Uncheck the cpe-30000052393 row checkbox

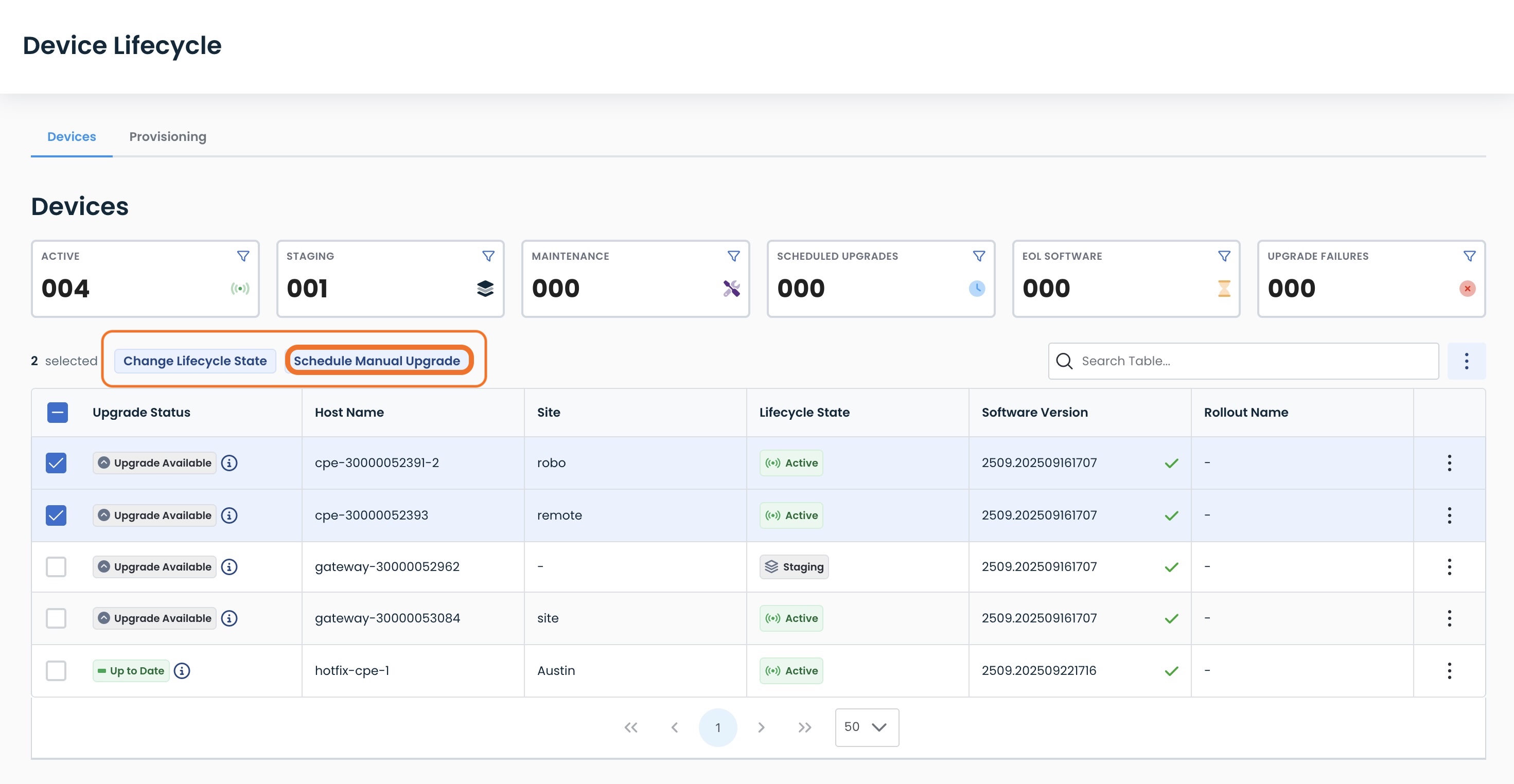tap(56, 515)
